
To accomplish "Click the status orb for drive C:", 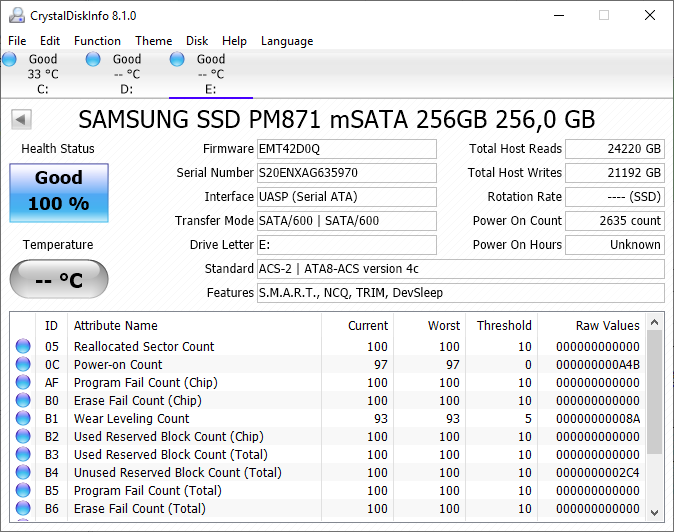I will click(9, 59).
